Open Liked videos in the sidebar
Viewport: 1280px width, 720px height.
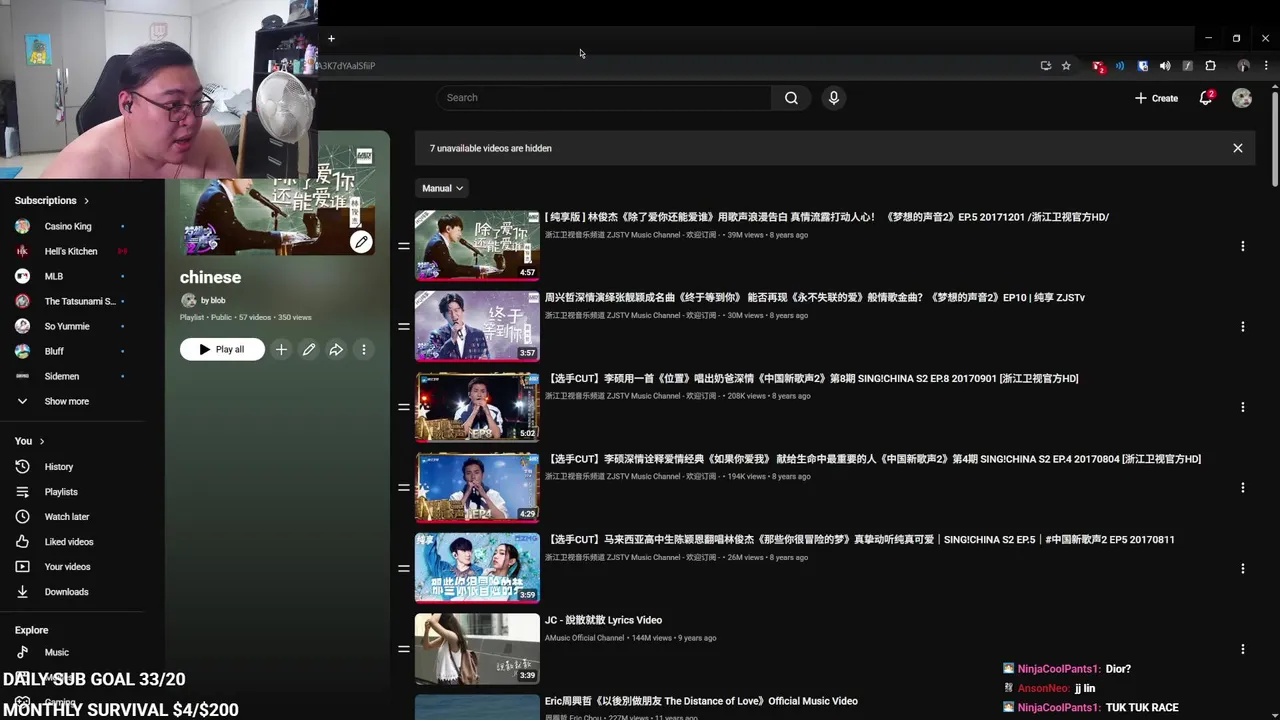coord(68,542)
